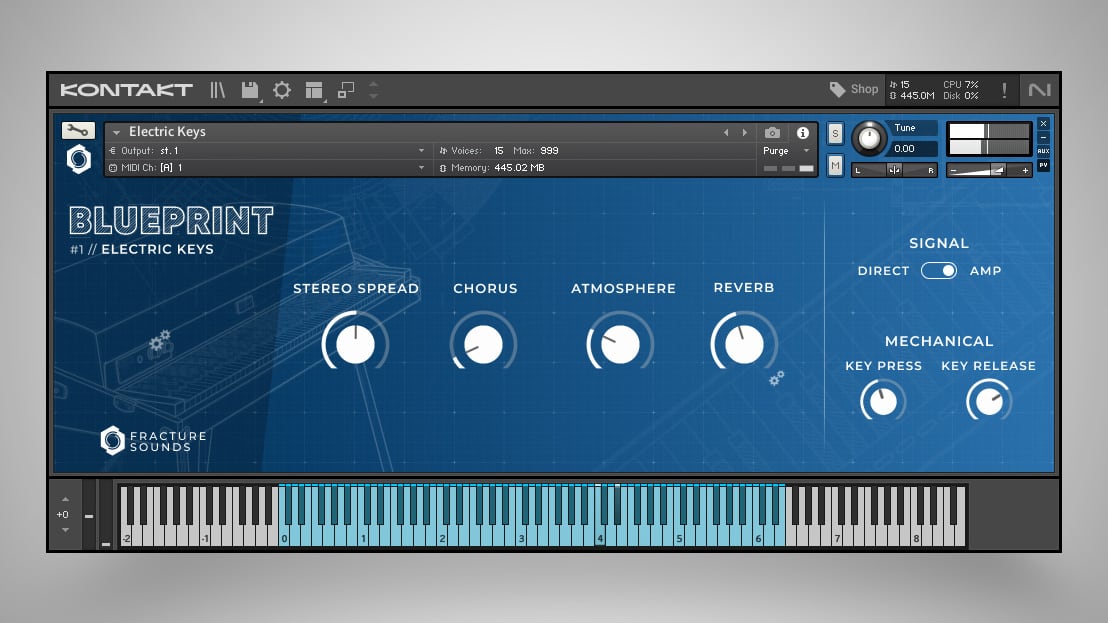Select the AUX tab on the instrument header
Image resolution: width=1108 pixels, height=623 pixels.
[1043, 150]
